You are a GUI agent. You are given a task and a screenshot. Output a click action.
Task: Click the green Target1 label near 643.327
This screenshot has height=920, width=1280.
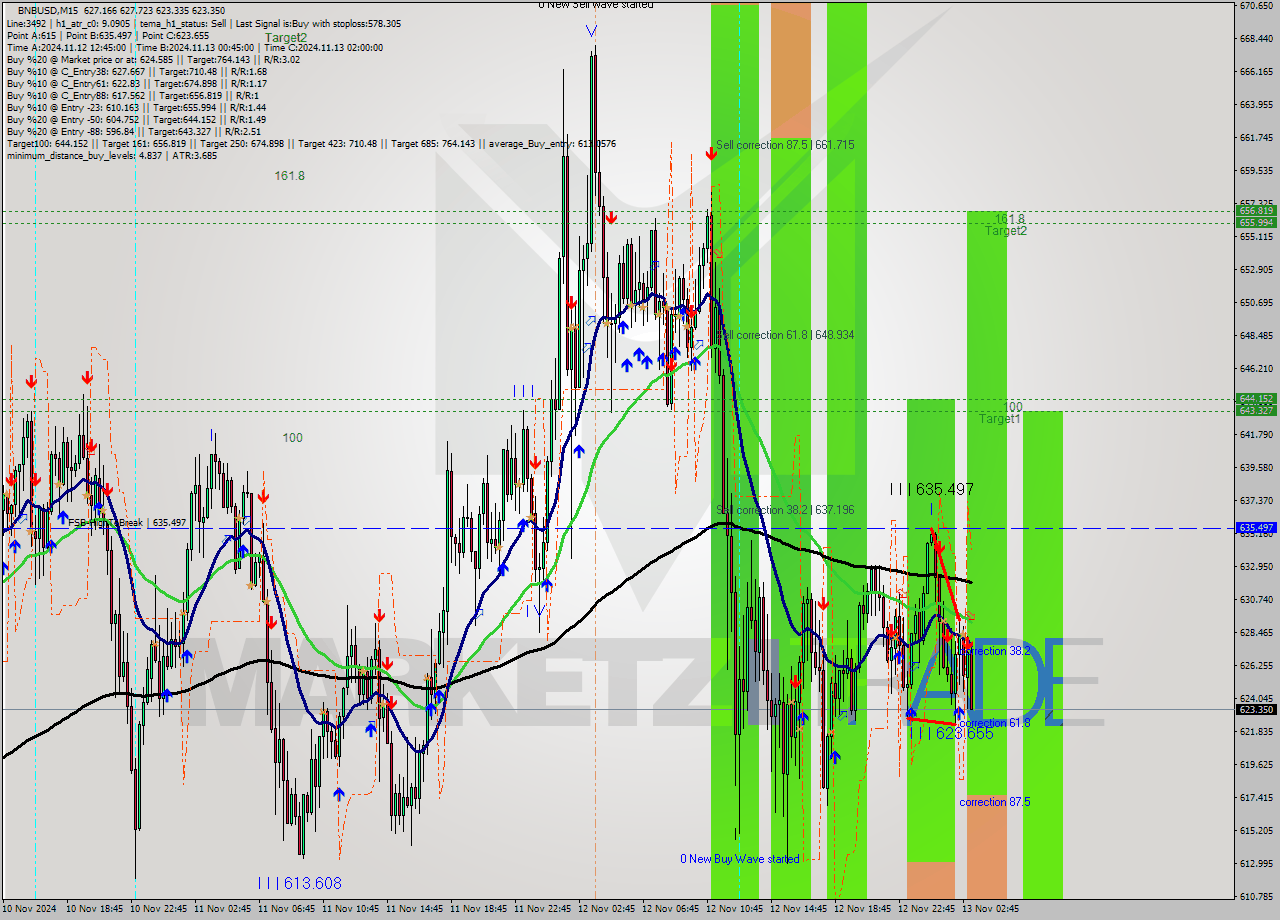pos(1000,419)
